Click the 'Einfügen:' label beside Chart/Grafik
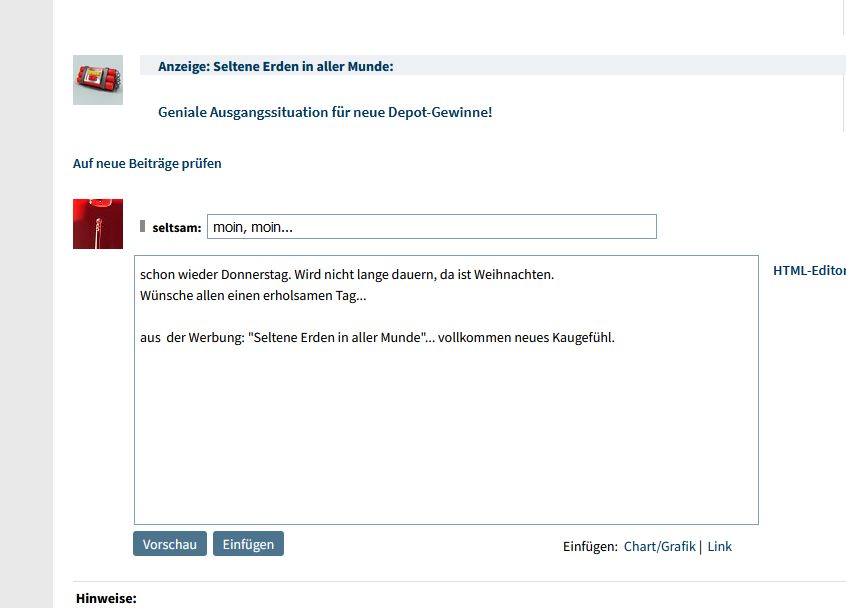This screenshot has width=846, height=608. coord(590,546)
